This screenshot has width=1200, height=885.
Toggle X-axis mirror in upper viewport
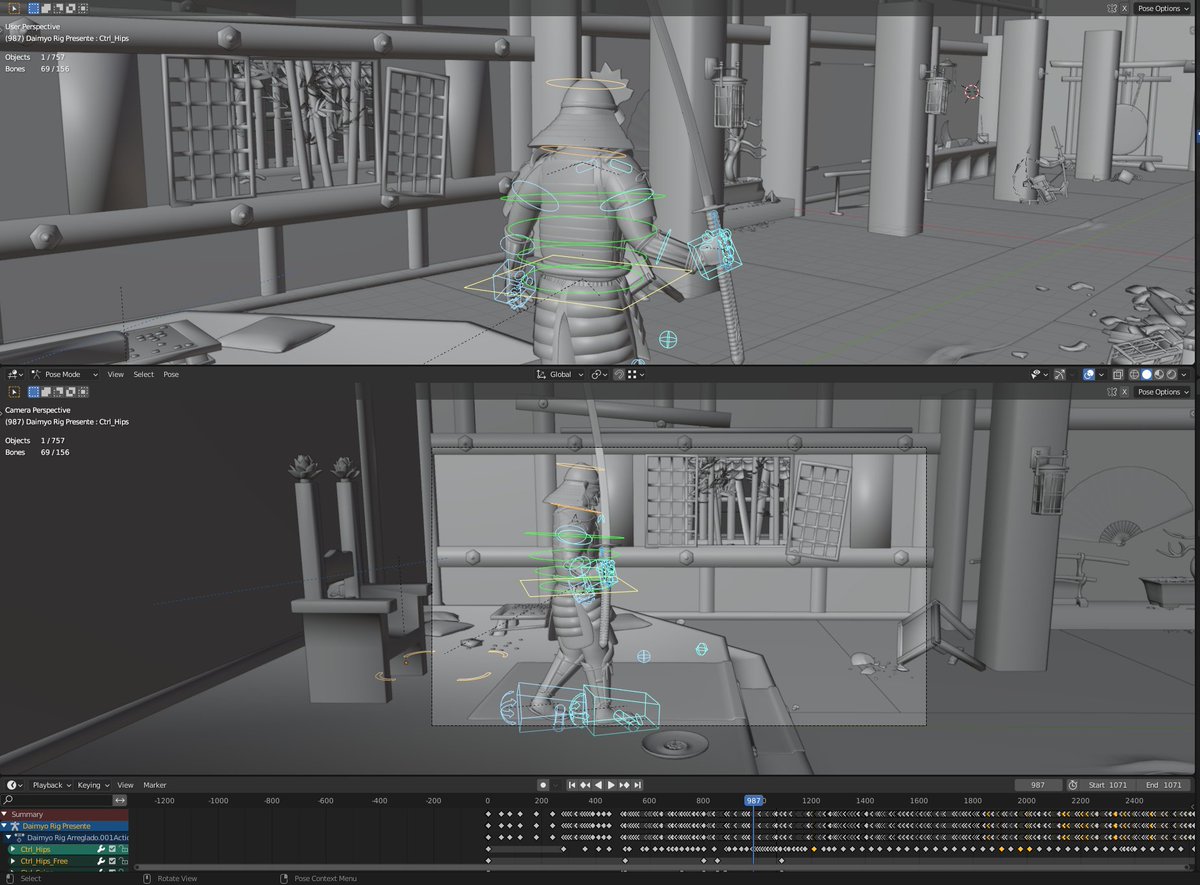click(1124, 8)
